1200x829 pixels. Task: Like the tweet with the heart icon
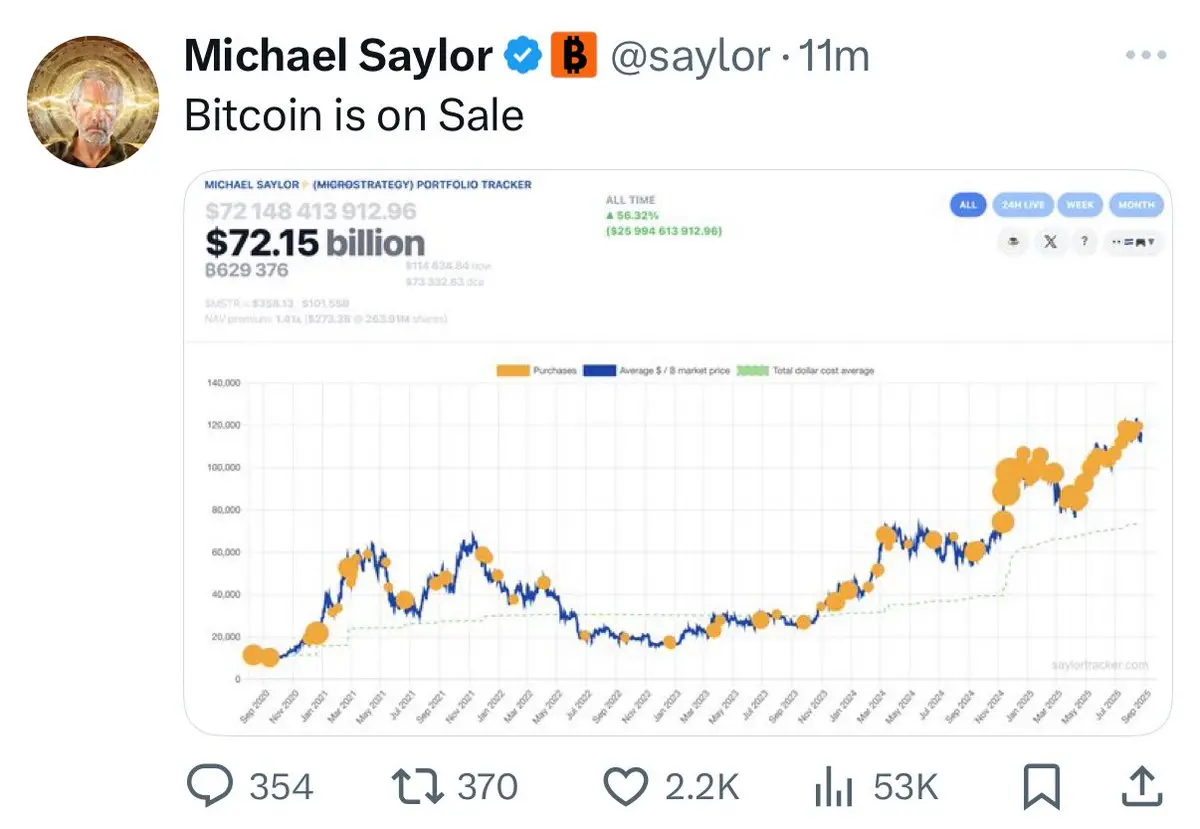click(x=626, y=787)
